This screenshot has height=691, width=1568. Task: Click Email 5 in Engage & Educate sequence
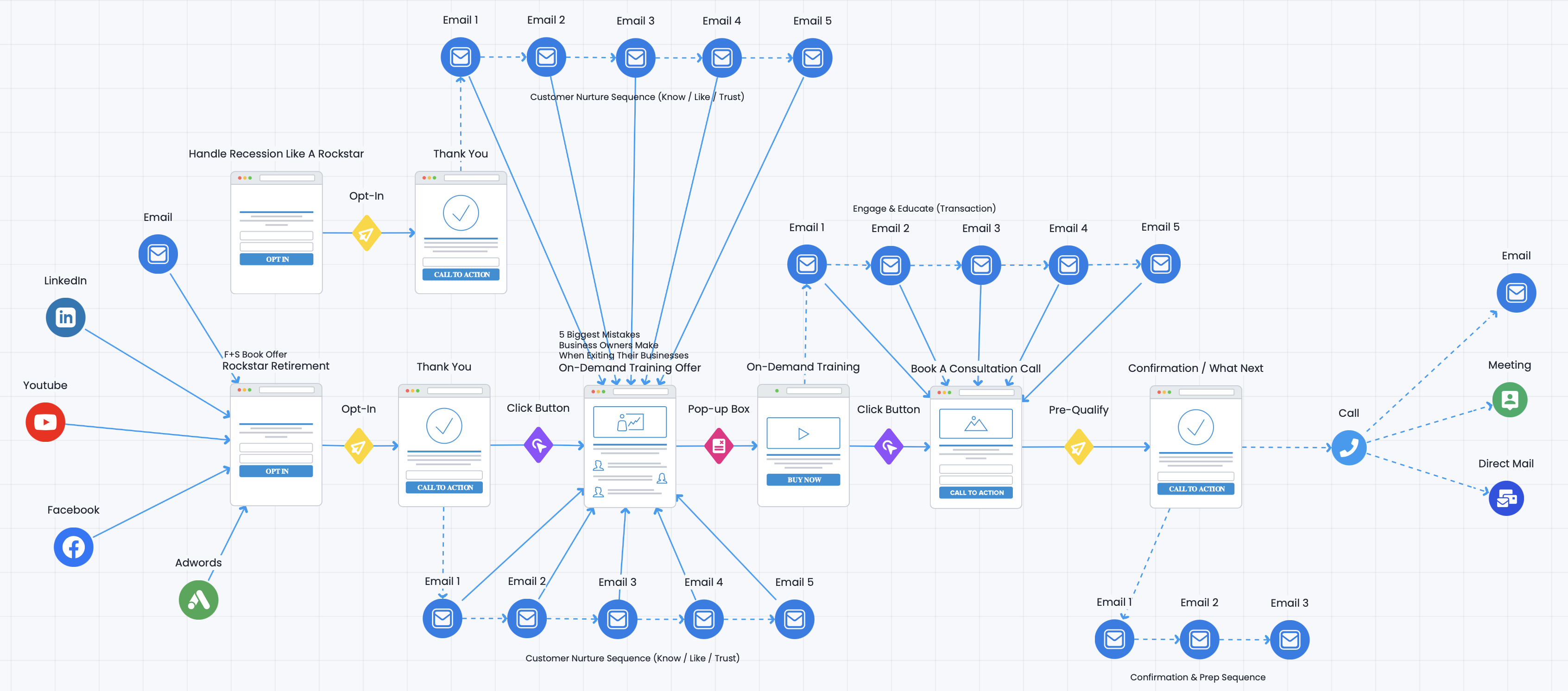pyautogui.click(x=1160, y=264)
